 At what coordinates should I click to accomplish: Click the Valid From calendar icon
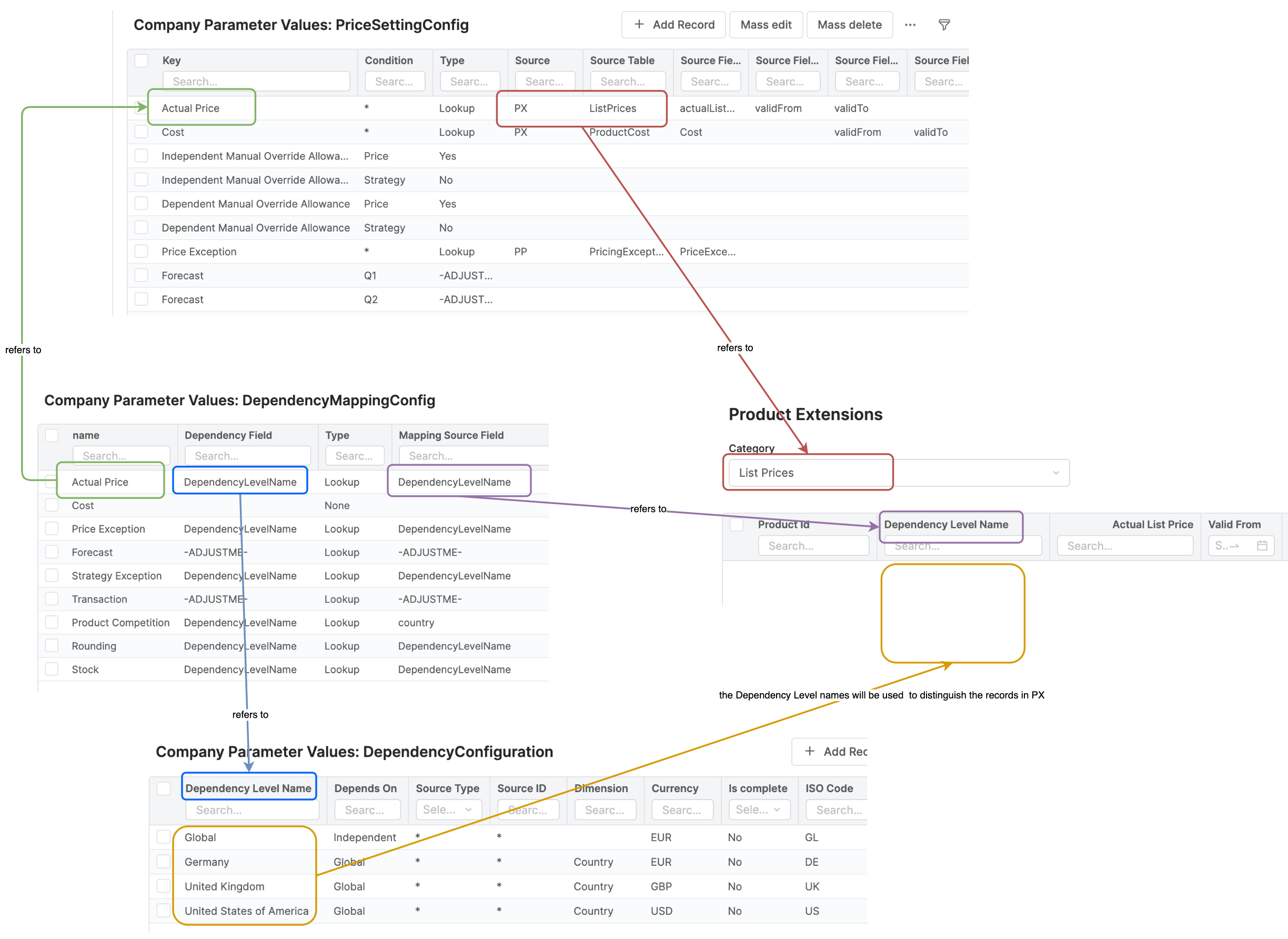coord(1261,545)
